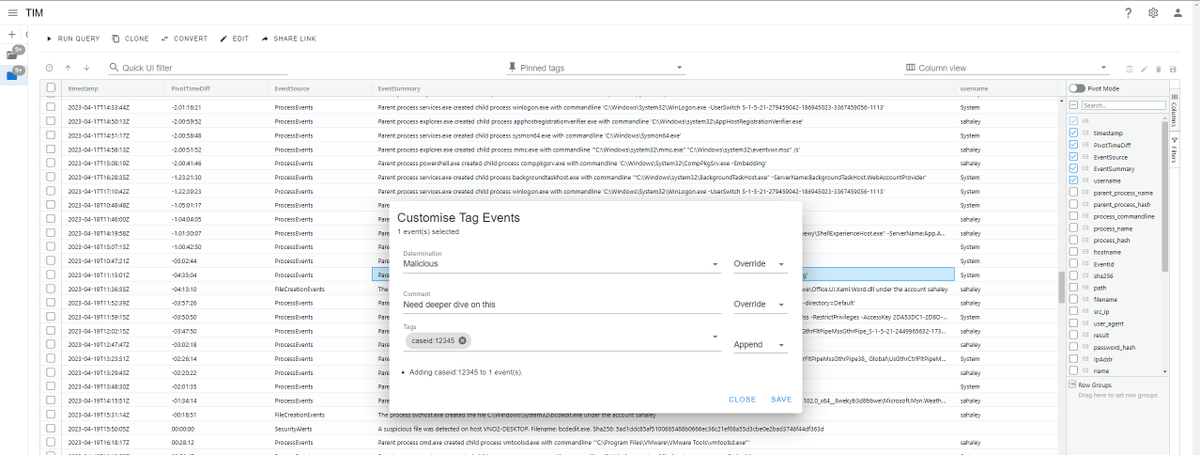Click Edit in the toolbar
Viewport: 1200px width, 455px height.
click(x=234, y=38)
